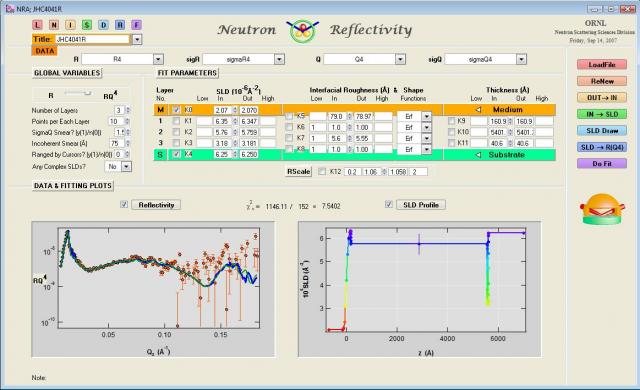This screenshot has width=640, height=390.
Task: Click the IN → SLD button
Action: click(x=602, y=114)
